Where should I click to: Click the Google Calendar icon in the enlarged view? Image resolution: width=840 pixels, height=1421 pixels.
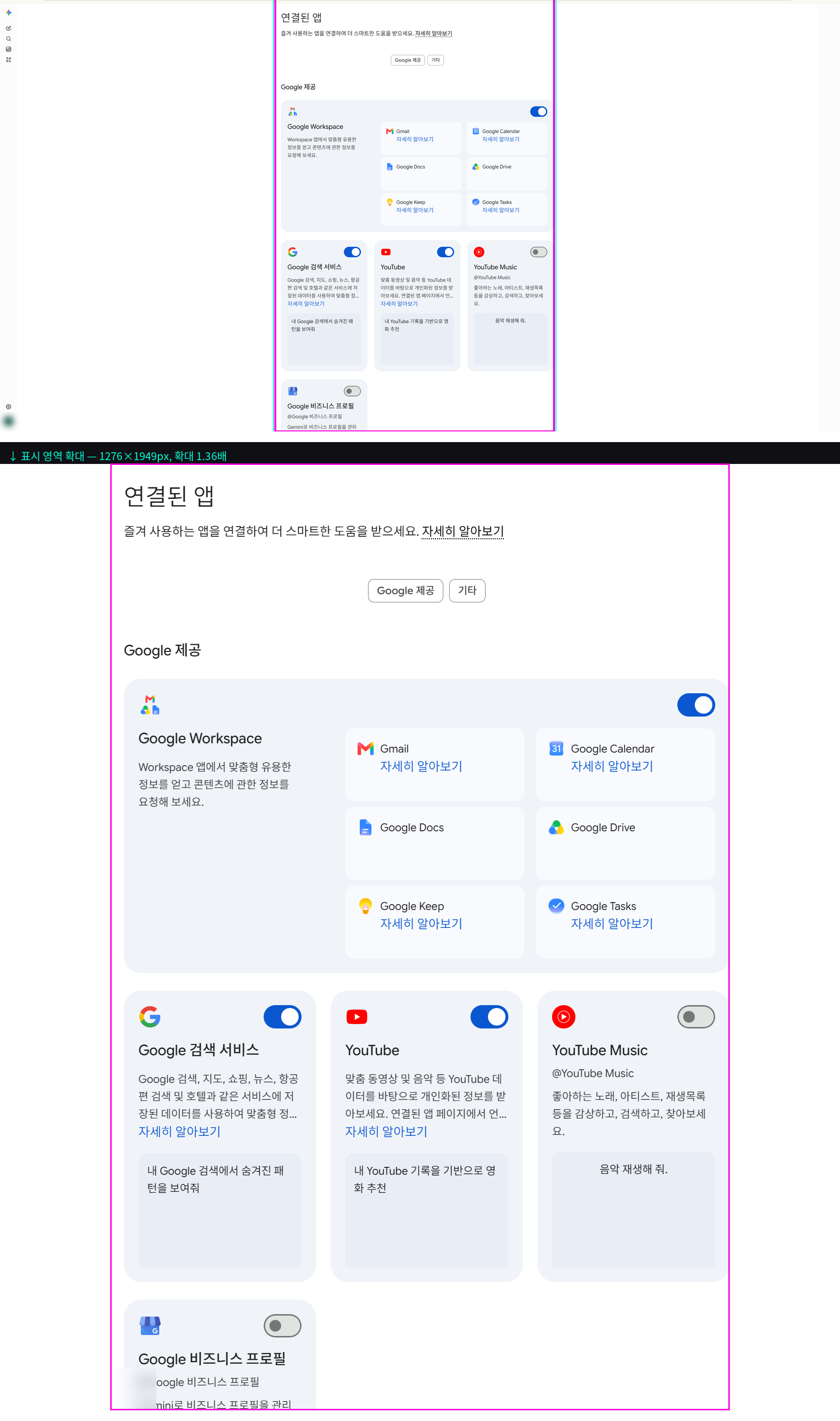(x=556, y=748)
